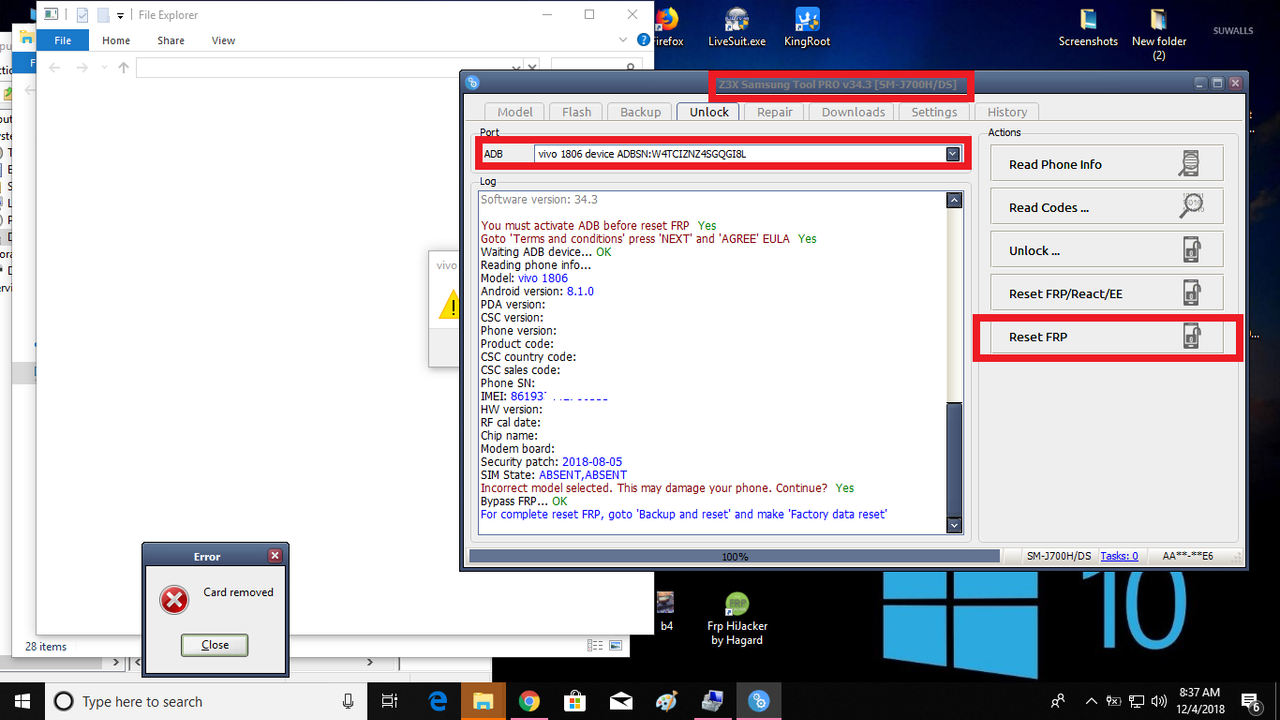Open Mail app from taskbar
Image resolution: width=1280 pixels, height=720 pixels.
pyautogui.click(x=621, y=701)
